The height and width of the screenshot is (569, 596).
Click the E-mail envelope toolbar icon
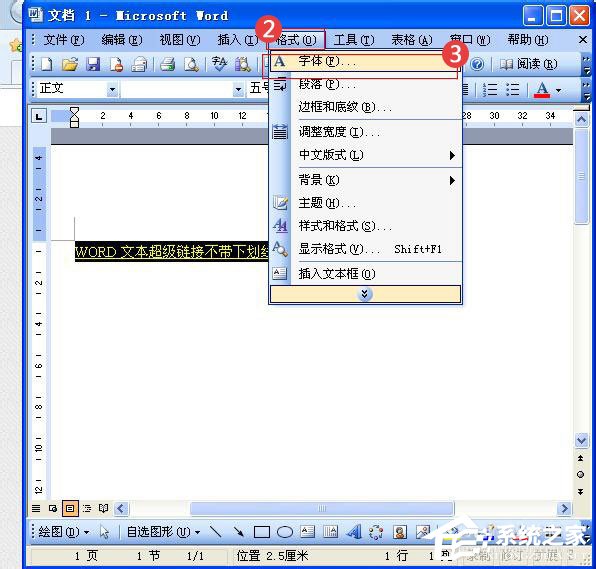(139, 64)
